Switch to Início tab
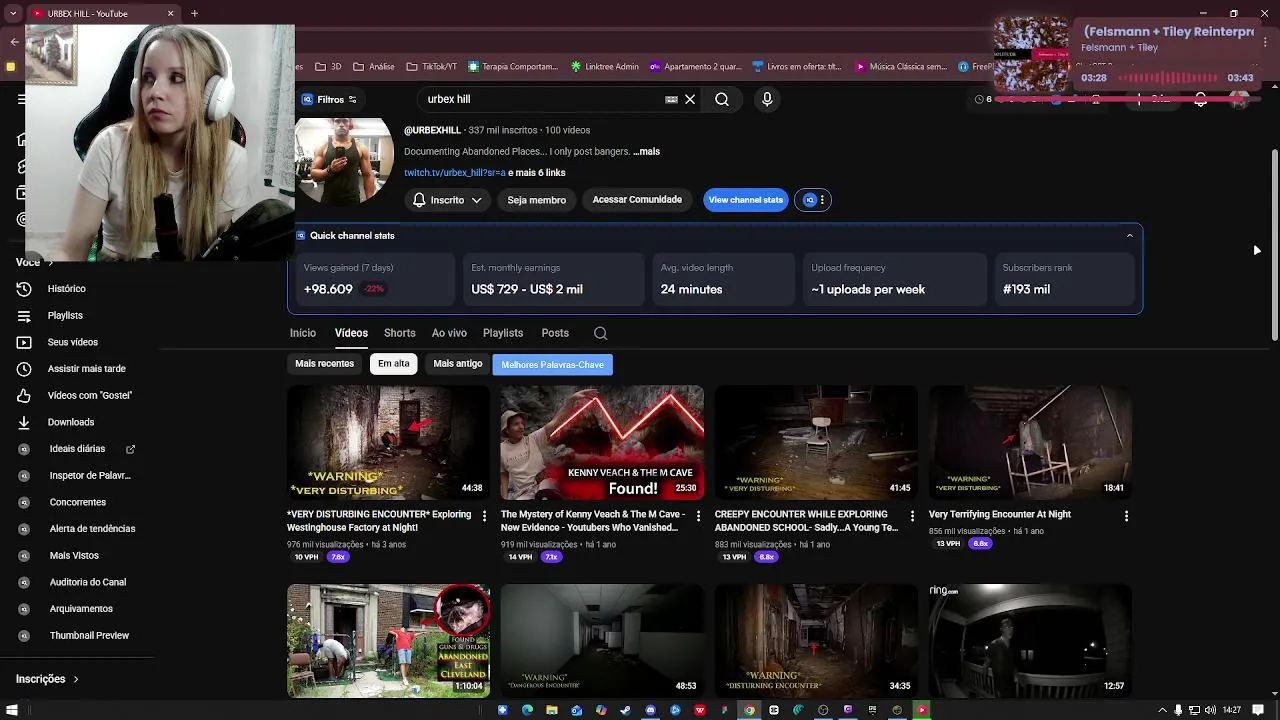Image resolution: width=1280 pixels, height=720 pixels. pyautogui.click(x=303, y=333)
